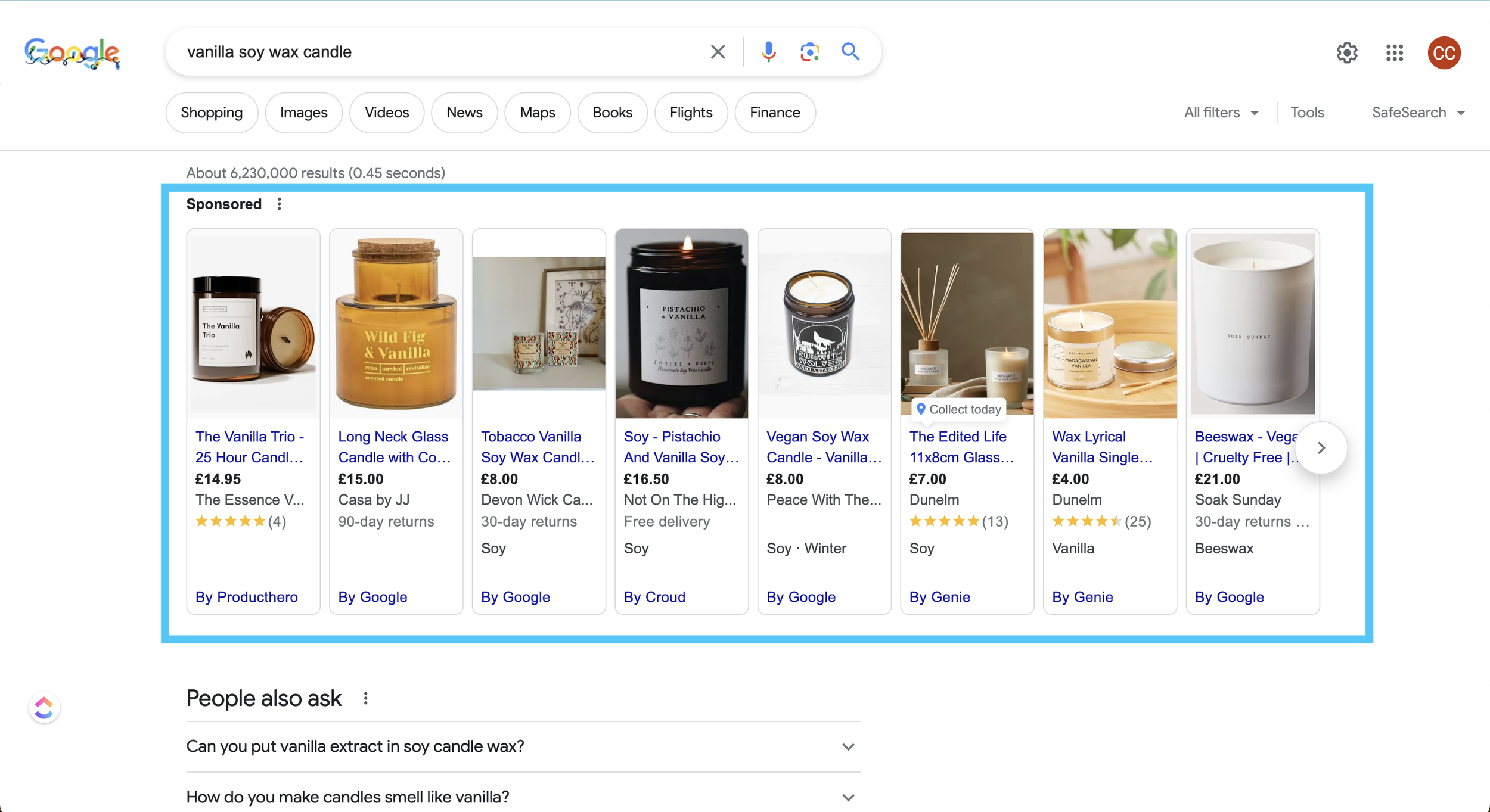The image size is (1490, 812).
Task: Expand the All filters dropdown
Action: (x=1221, y=113)
